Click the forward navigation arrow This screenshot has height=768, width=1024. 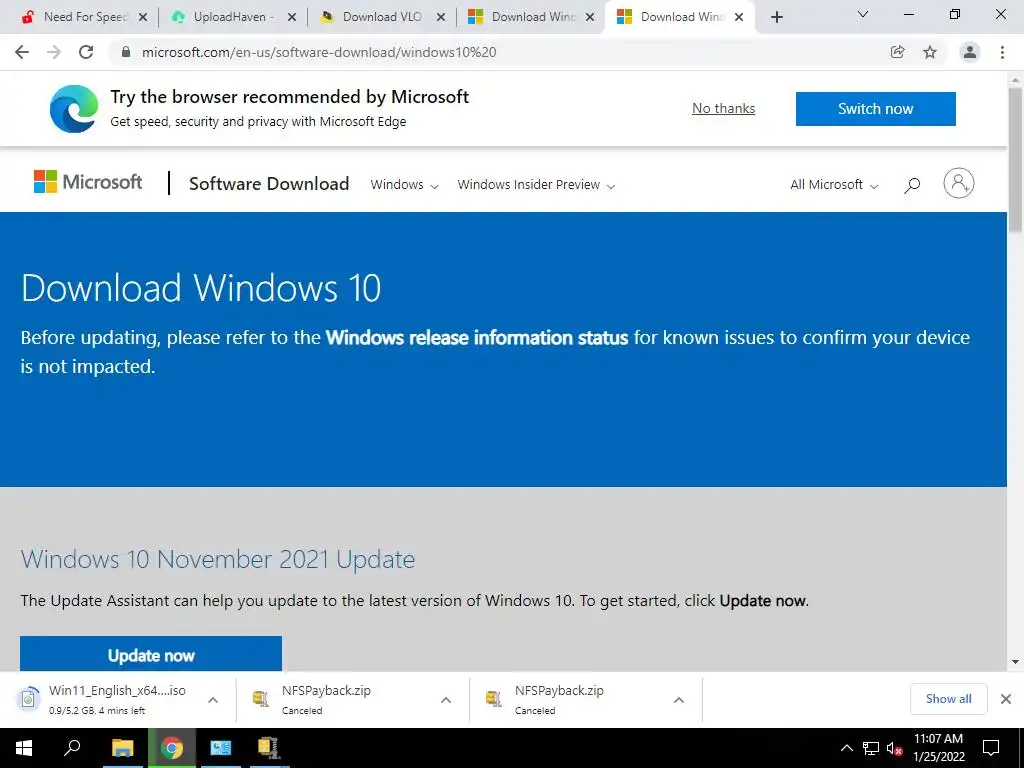54,52
